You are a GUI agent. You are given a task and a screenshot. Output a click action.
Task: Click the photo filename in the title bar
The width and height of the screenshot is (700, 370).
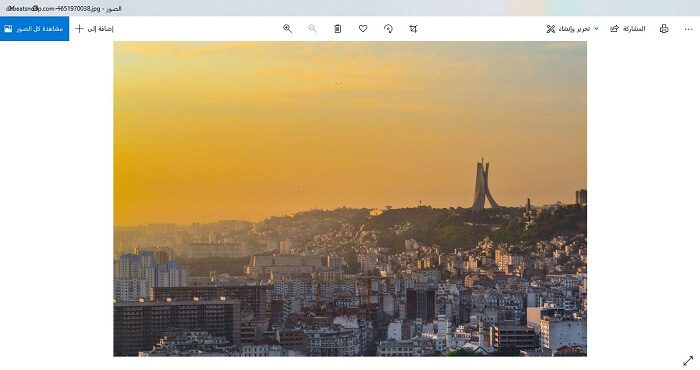[53, 8]
